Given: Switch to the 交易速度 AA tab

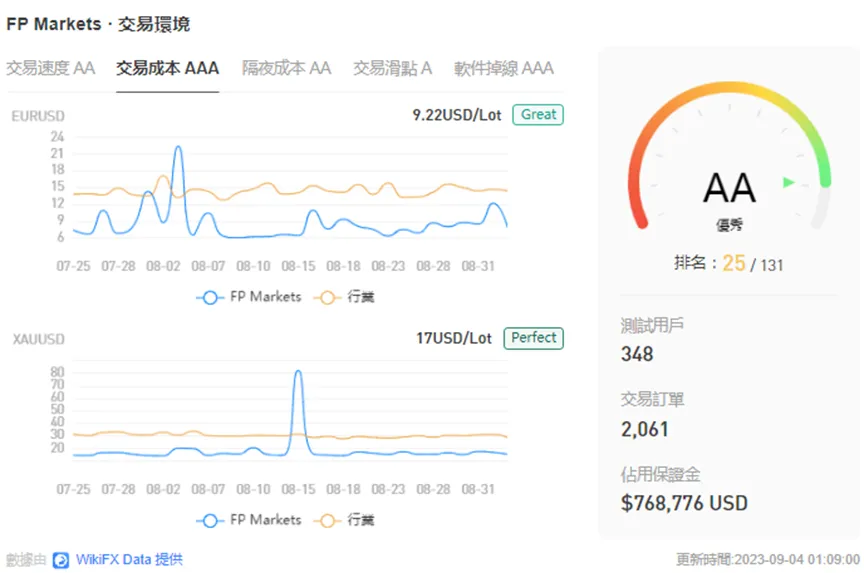Looking at the screenshot, I should point(51,68).
